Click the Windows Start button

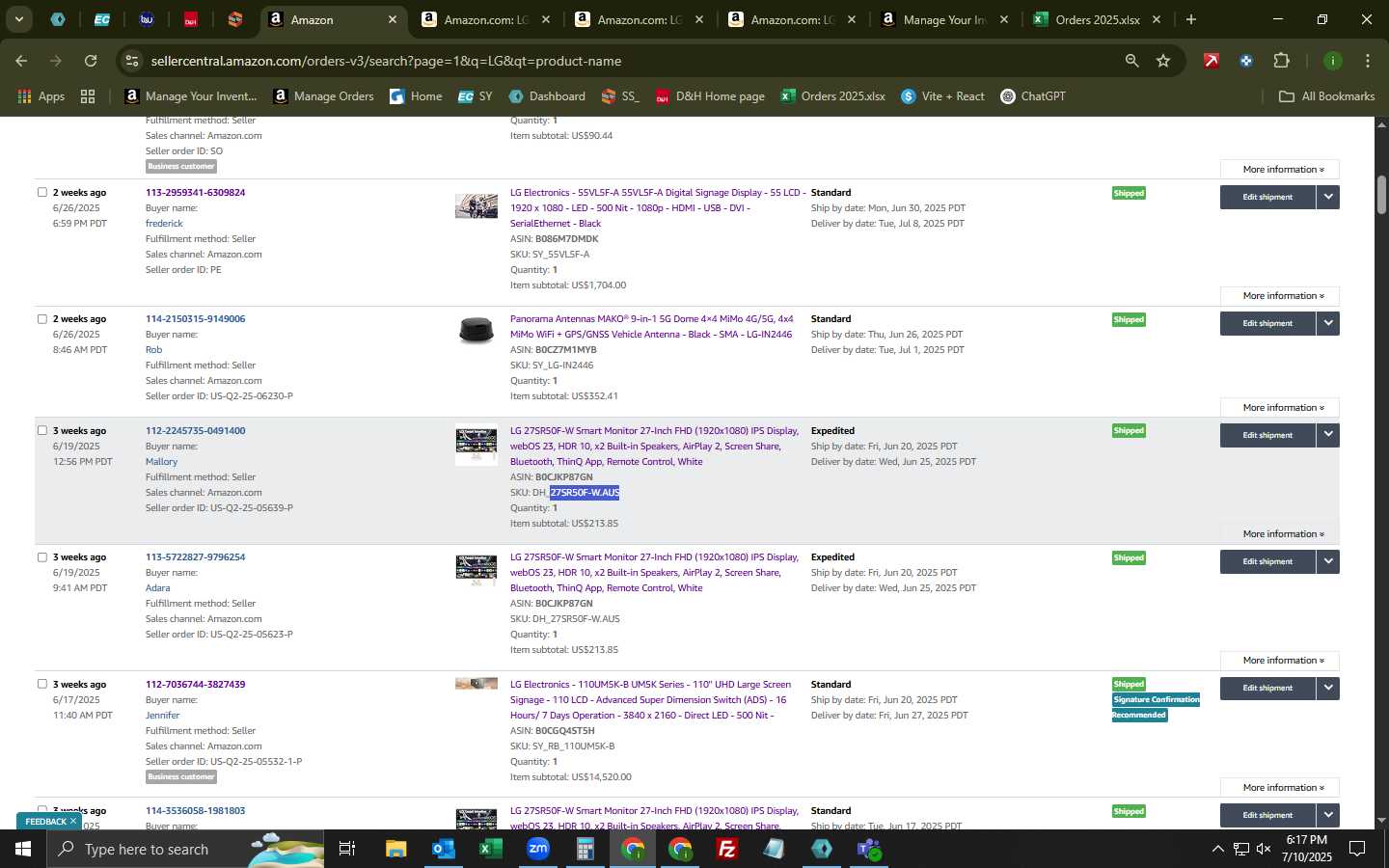23,849
